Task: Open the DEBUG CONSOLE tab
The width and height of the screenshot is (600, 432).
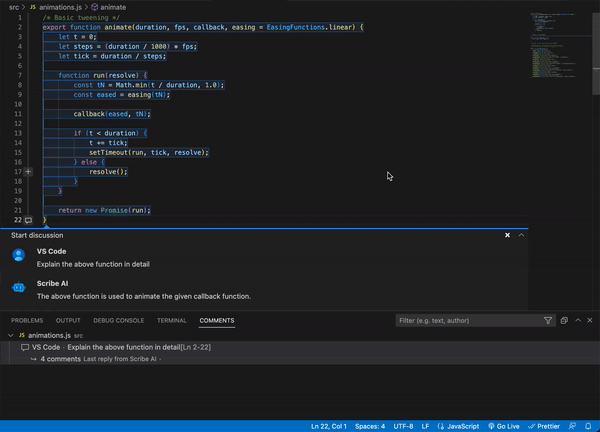Action: (119, 321)
